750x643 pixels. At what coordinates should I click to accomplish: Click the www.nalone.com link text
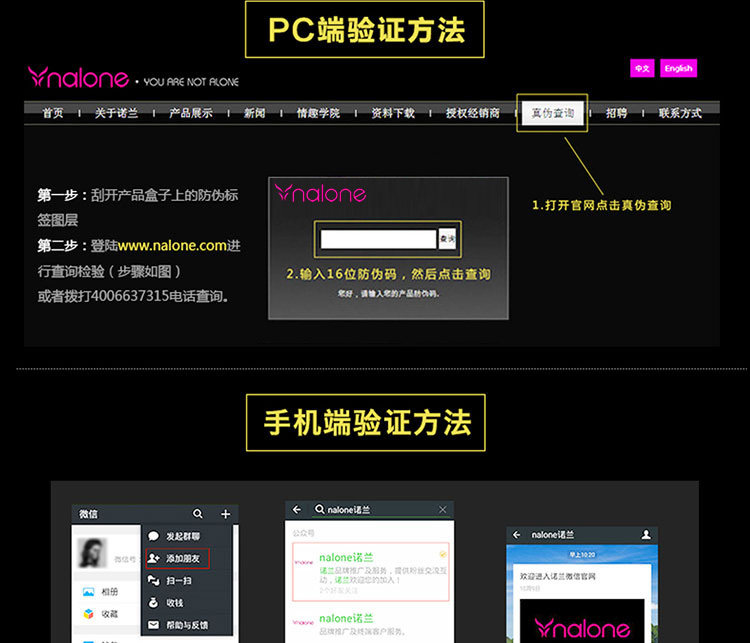pyautogui.click(x=172, y=245)
